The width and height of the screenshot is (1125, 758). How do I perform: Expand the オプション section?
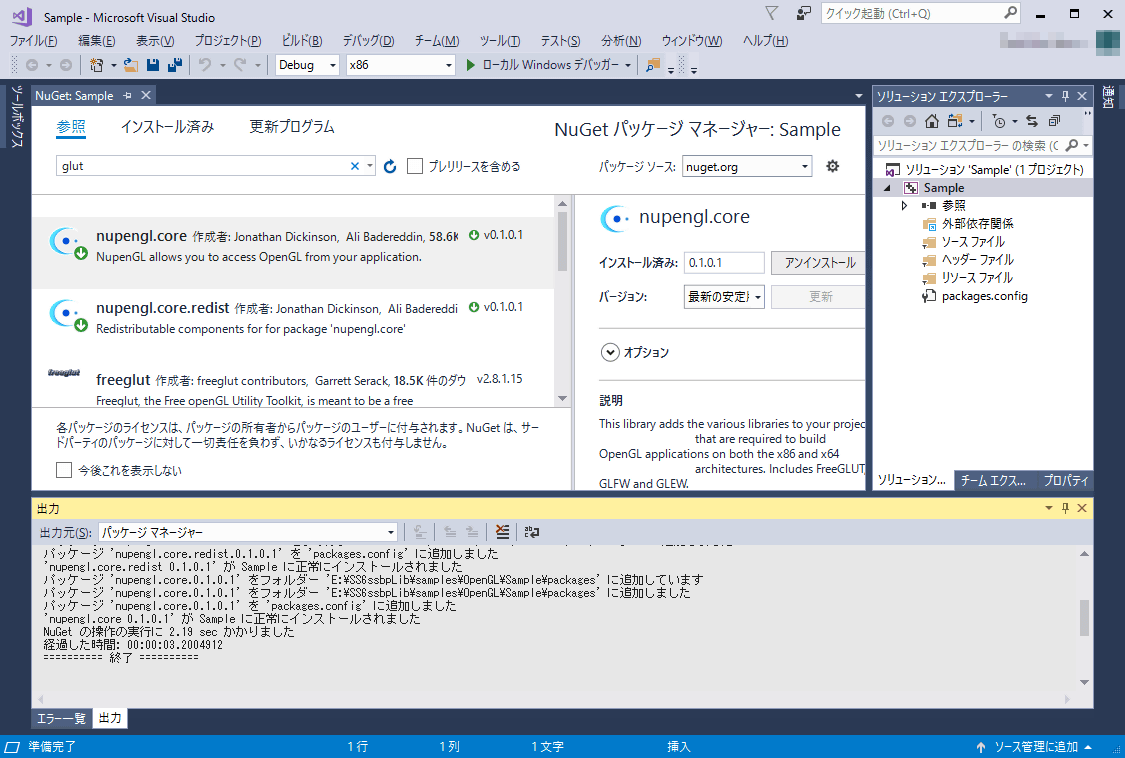(610, 352)
